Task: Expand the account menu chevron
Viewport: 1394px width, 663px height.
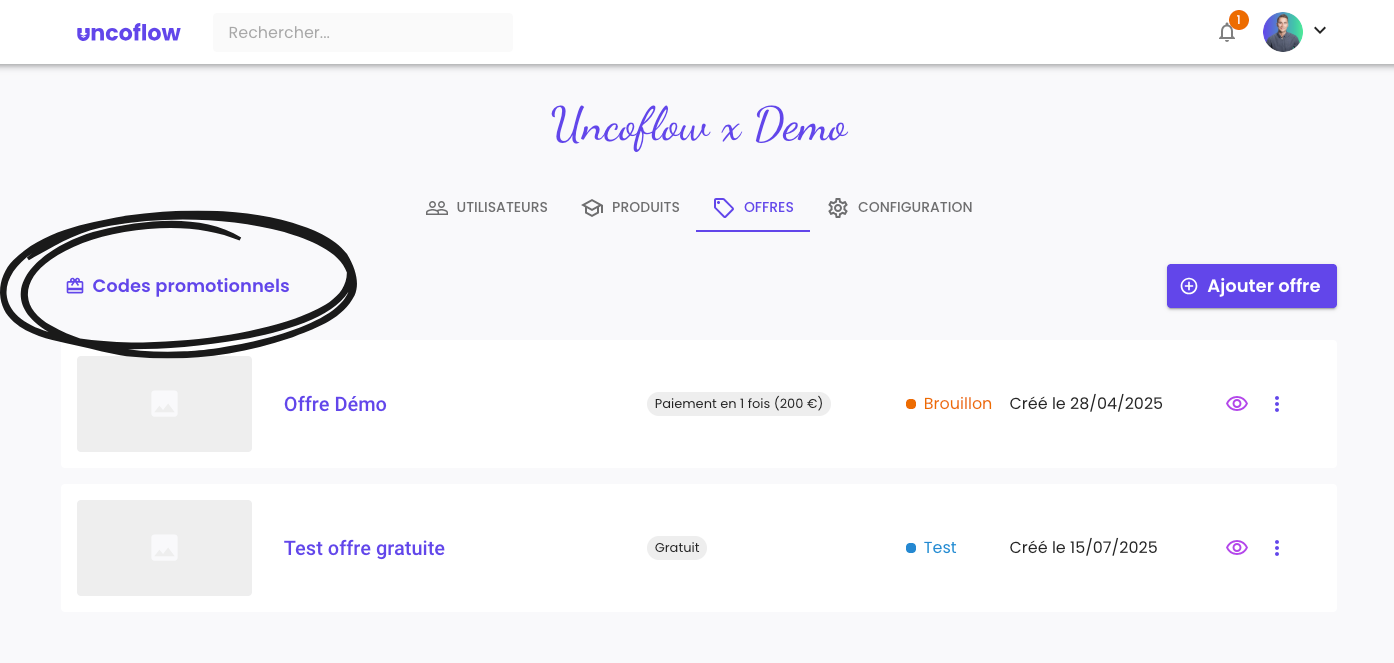Action: click(1320, 31)
